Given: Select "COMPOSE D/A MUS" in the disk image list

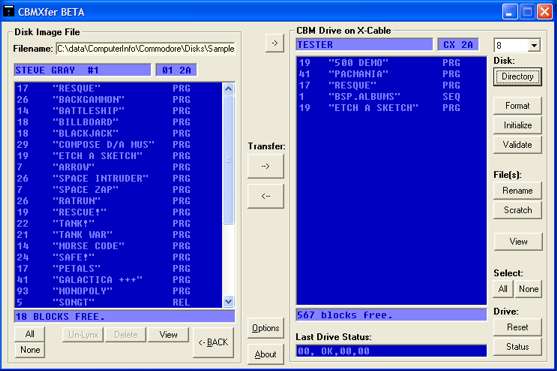Looking at the screenshot, I should click(118, 145).
